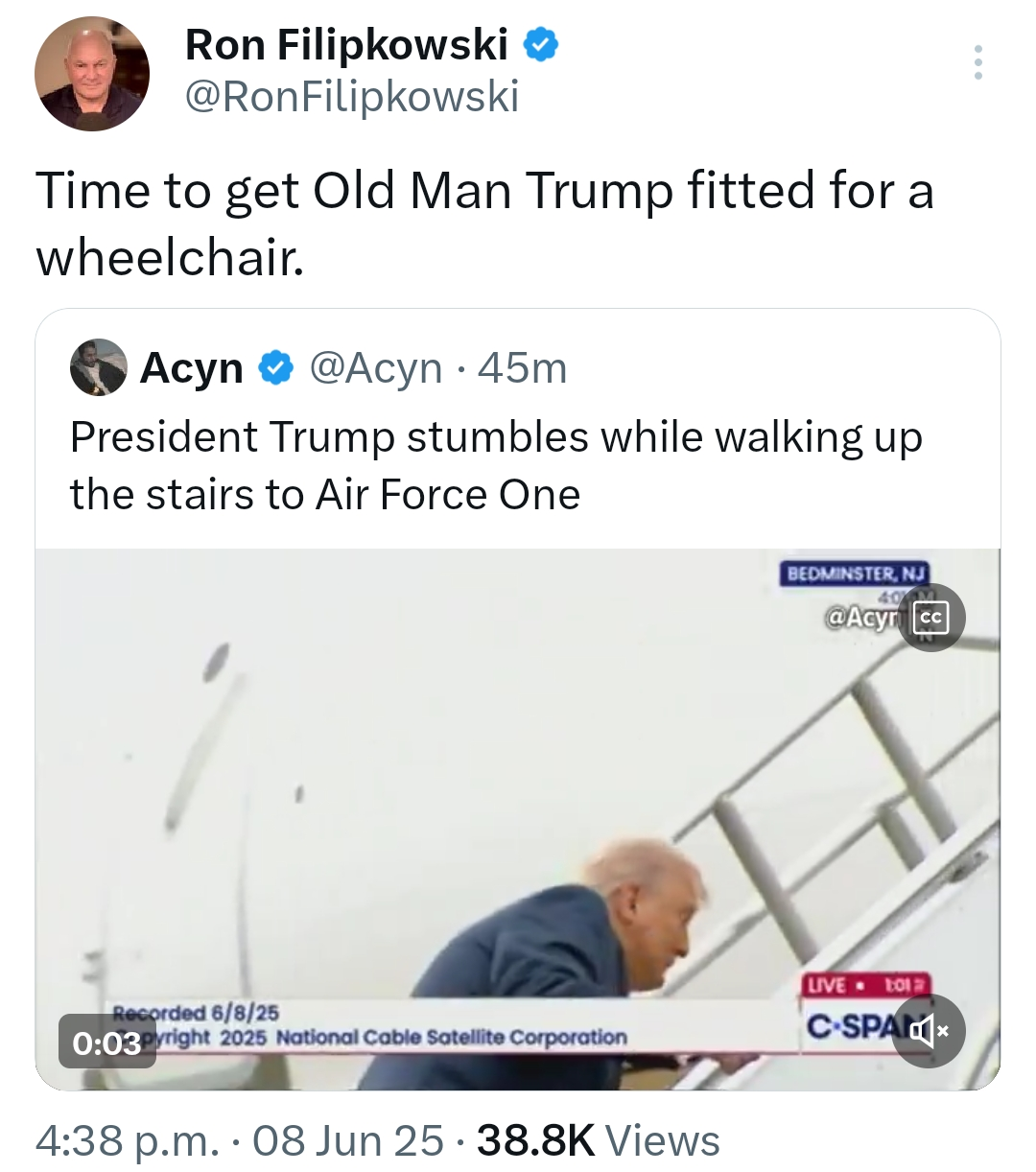Viewport: 1036px width, 1172px height.
Task: Click the 0:03 video duration badge
Action: tap(107, 1042)
